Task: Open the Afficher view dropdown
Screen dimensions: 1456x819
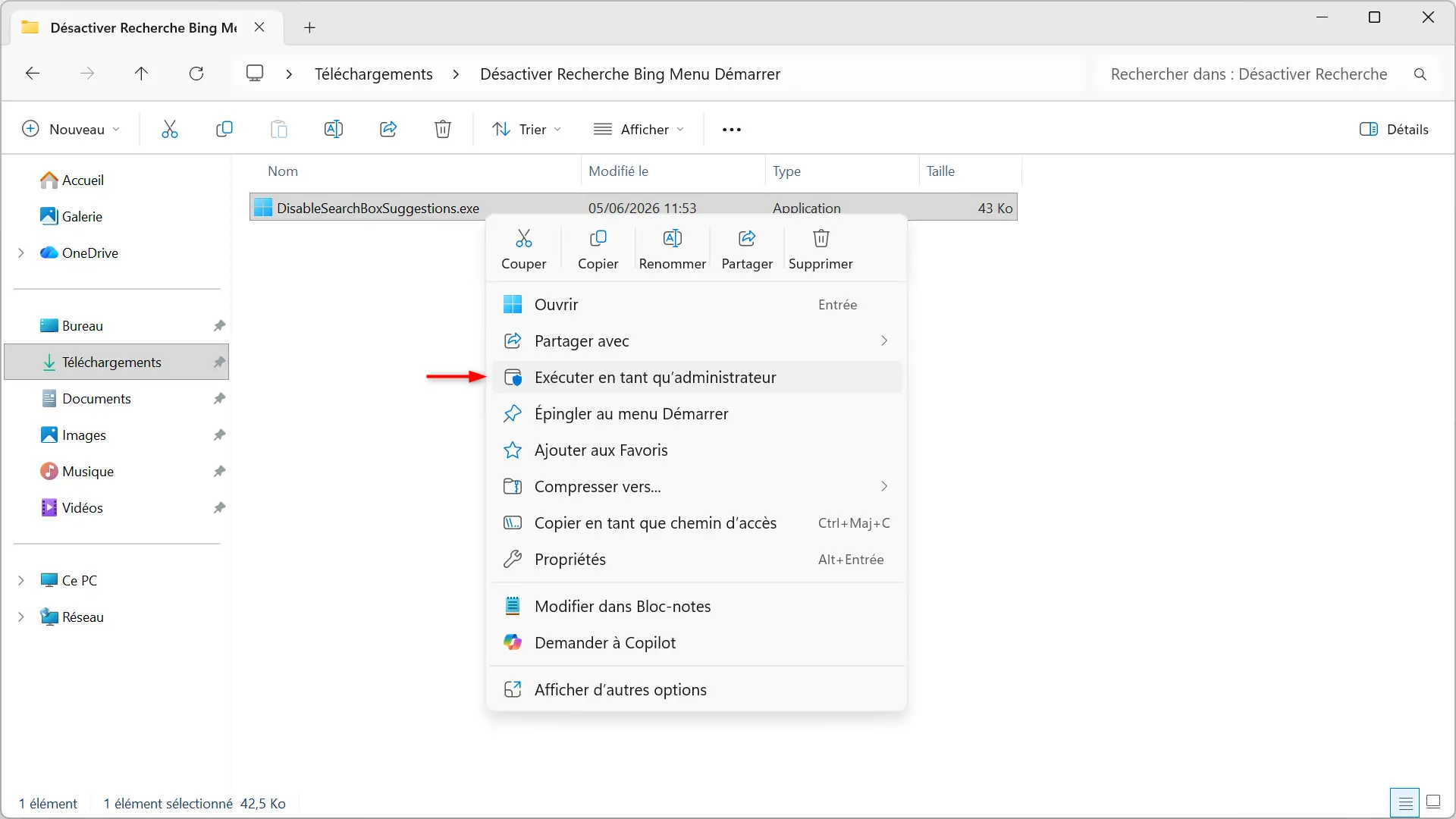Action: click(x=639, y=129)
